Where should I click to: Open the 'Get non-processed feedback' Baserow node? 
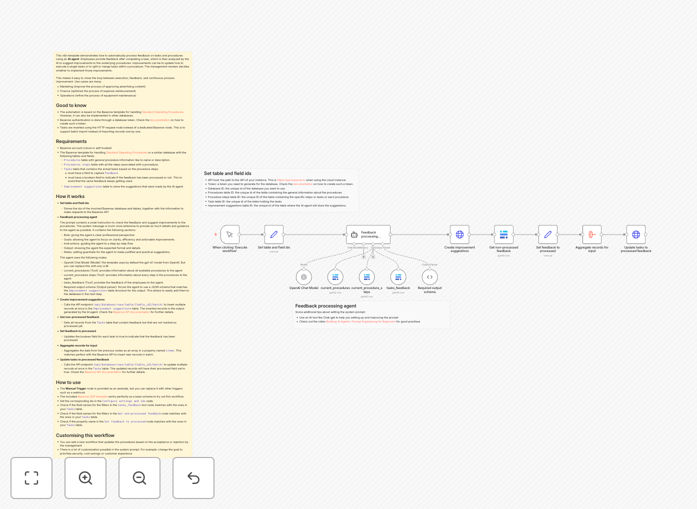point(504,235)
